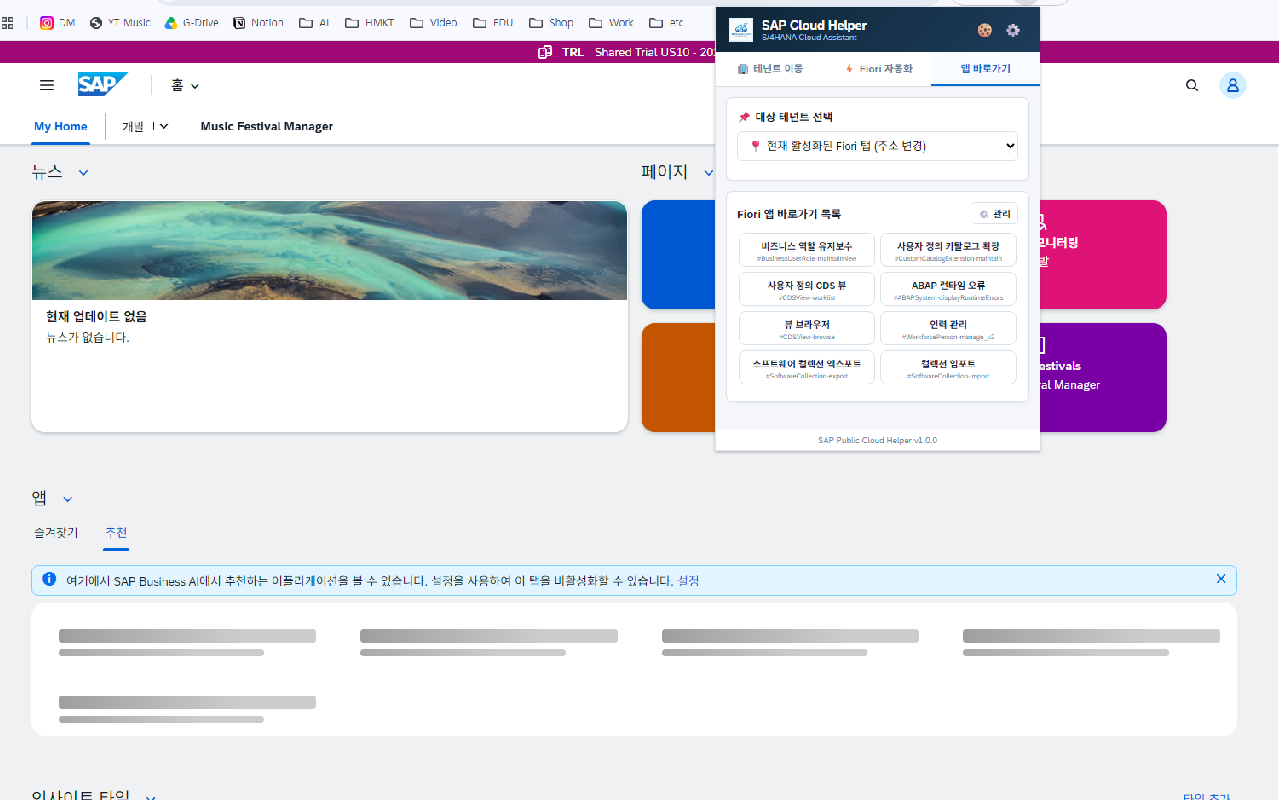Open the pink page tile

point(1103,254)
